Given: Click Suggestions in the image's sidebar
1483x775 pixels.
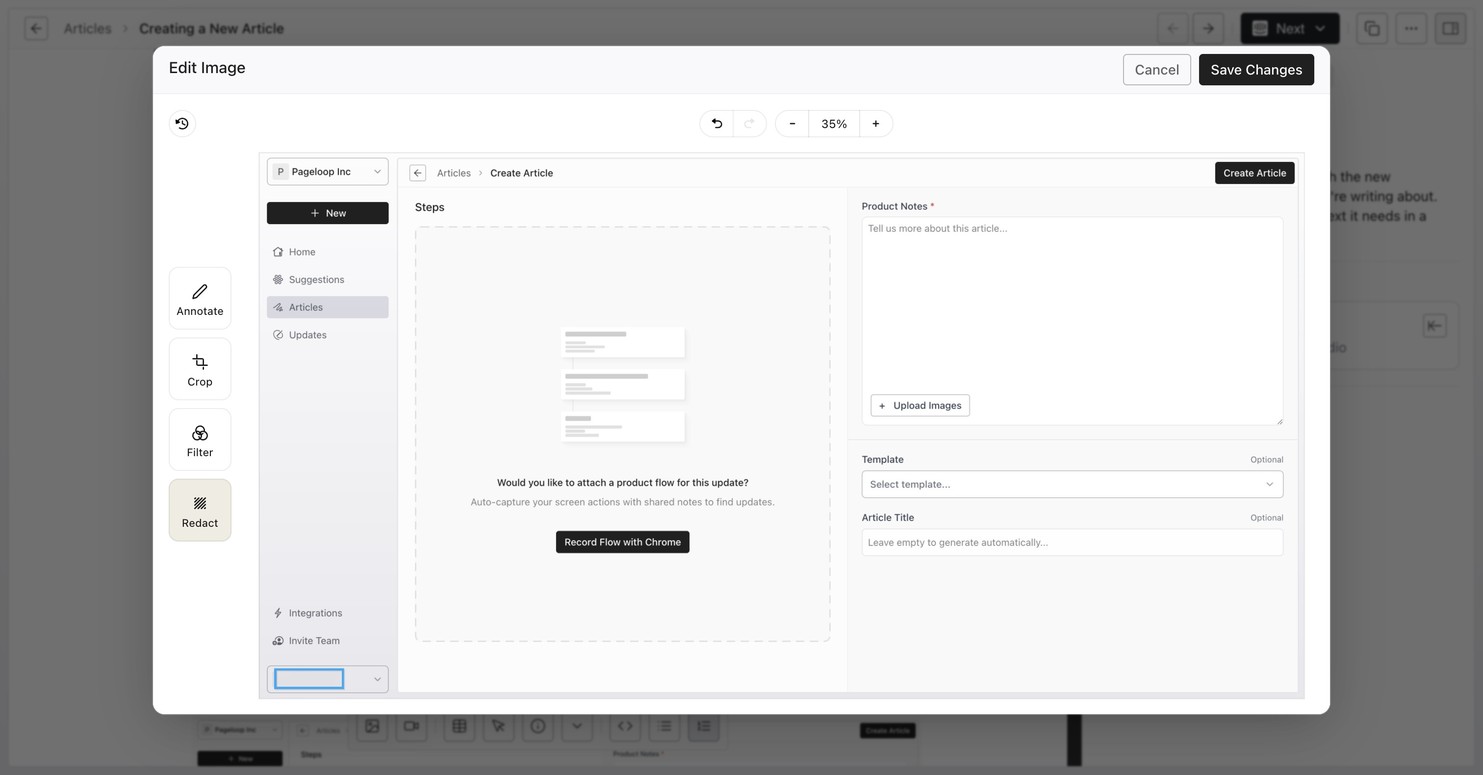Looking at the screenshot, I should [328, 280].
